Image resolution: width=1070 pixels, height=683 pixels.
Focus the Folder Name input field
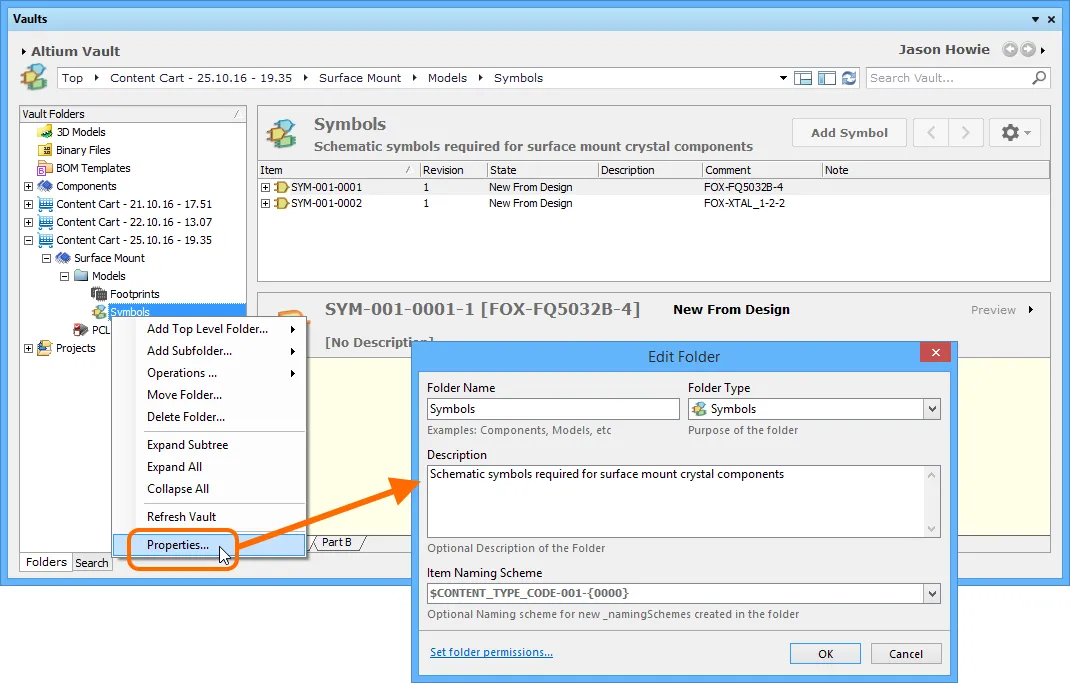coord(553,409)
